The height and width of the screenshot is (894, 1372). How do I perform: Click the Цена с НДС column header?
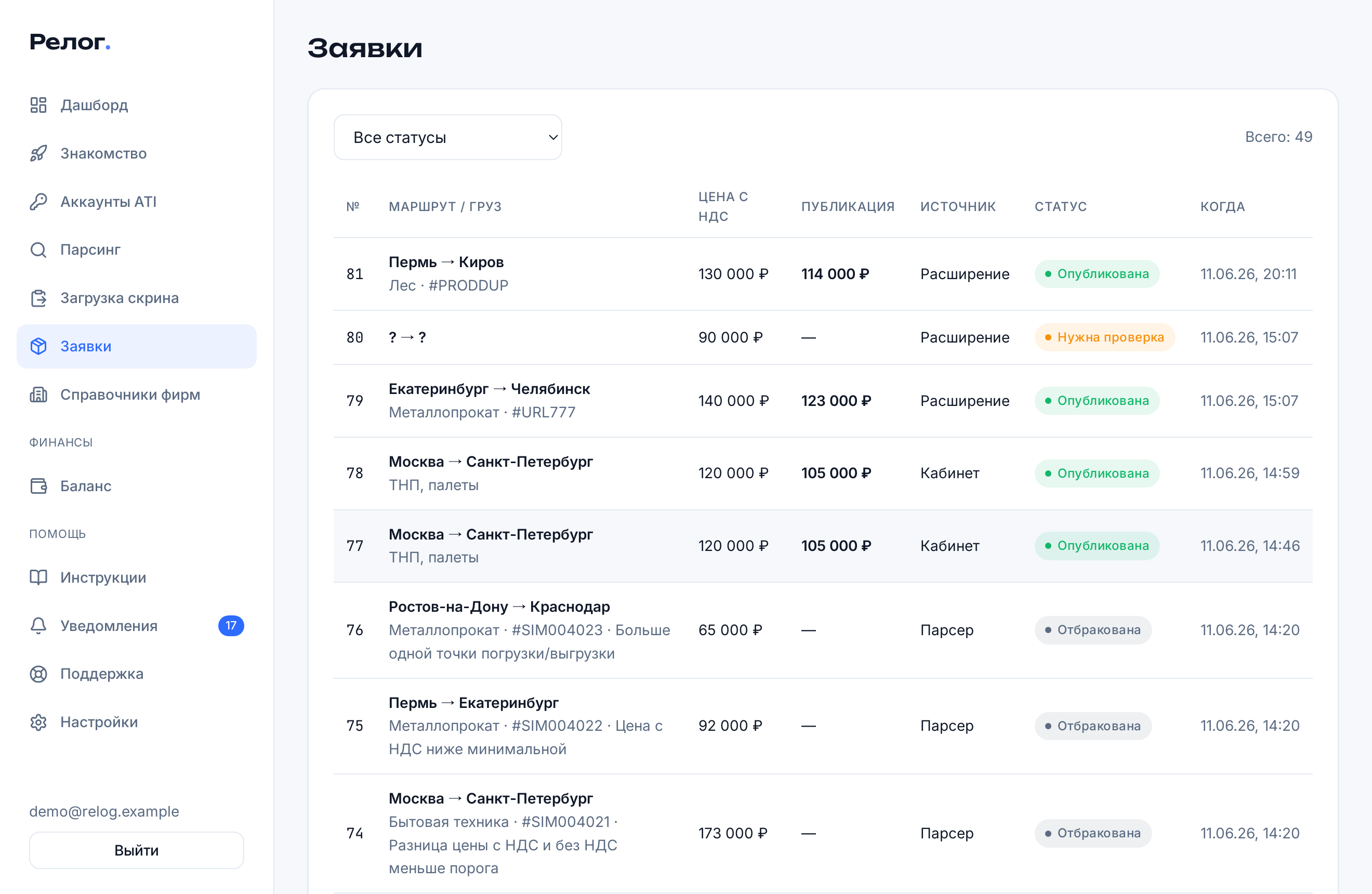tap(723, 206)
